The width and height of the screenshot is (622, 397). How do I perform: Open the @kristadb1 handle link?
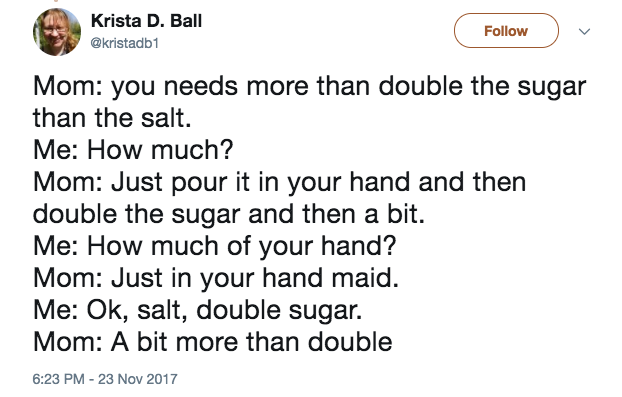tap(125, 43)
